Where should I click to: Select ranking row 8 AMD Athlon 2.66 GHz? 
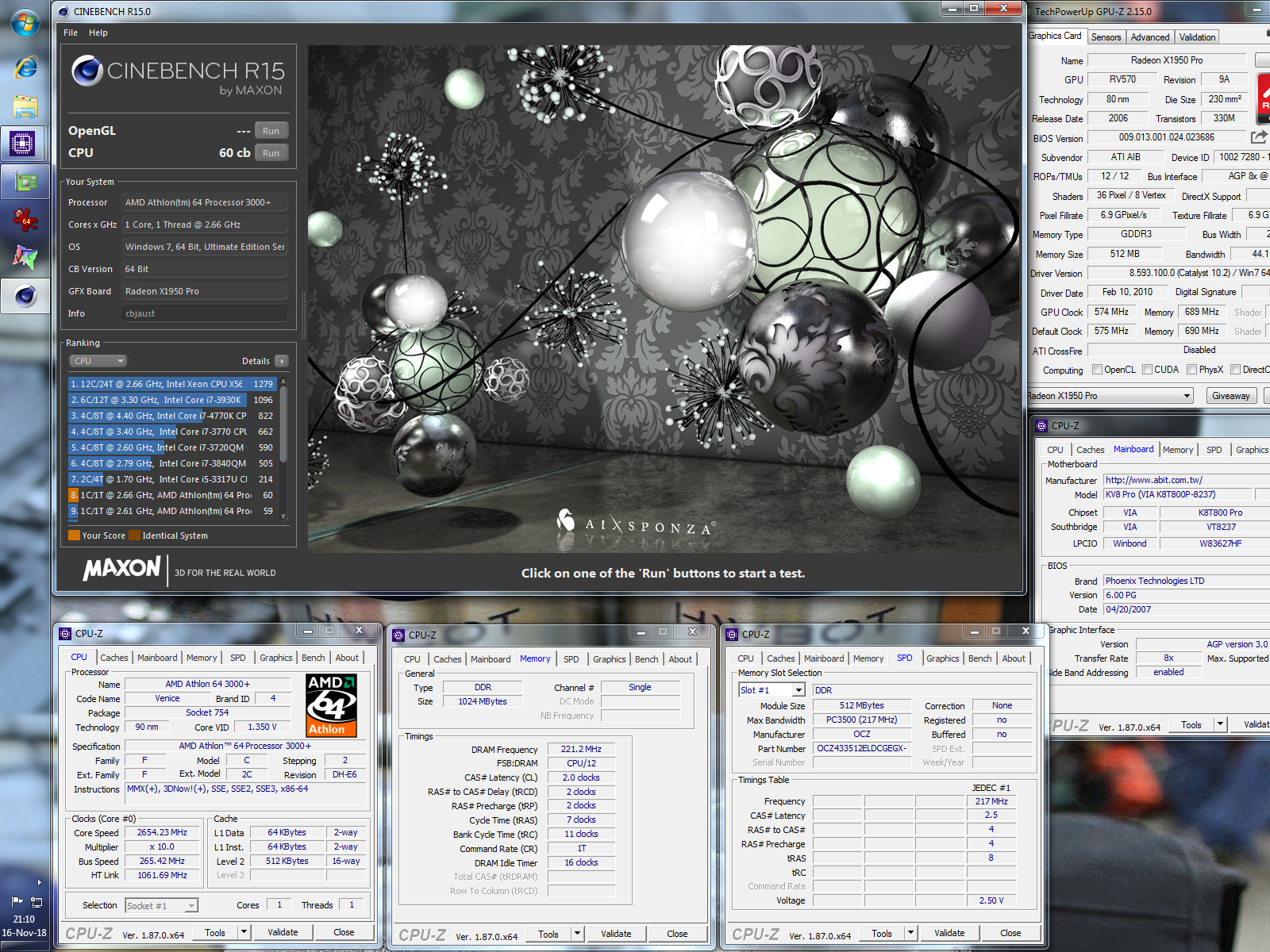point(172,495)
